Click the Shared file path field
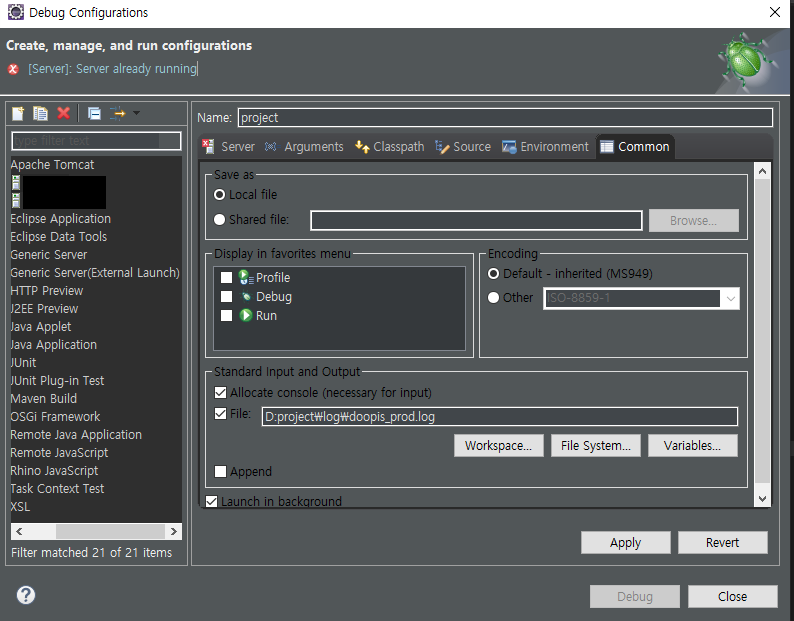This screenshot has height=621, width=794. [x=476, y=221]
